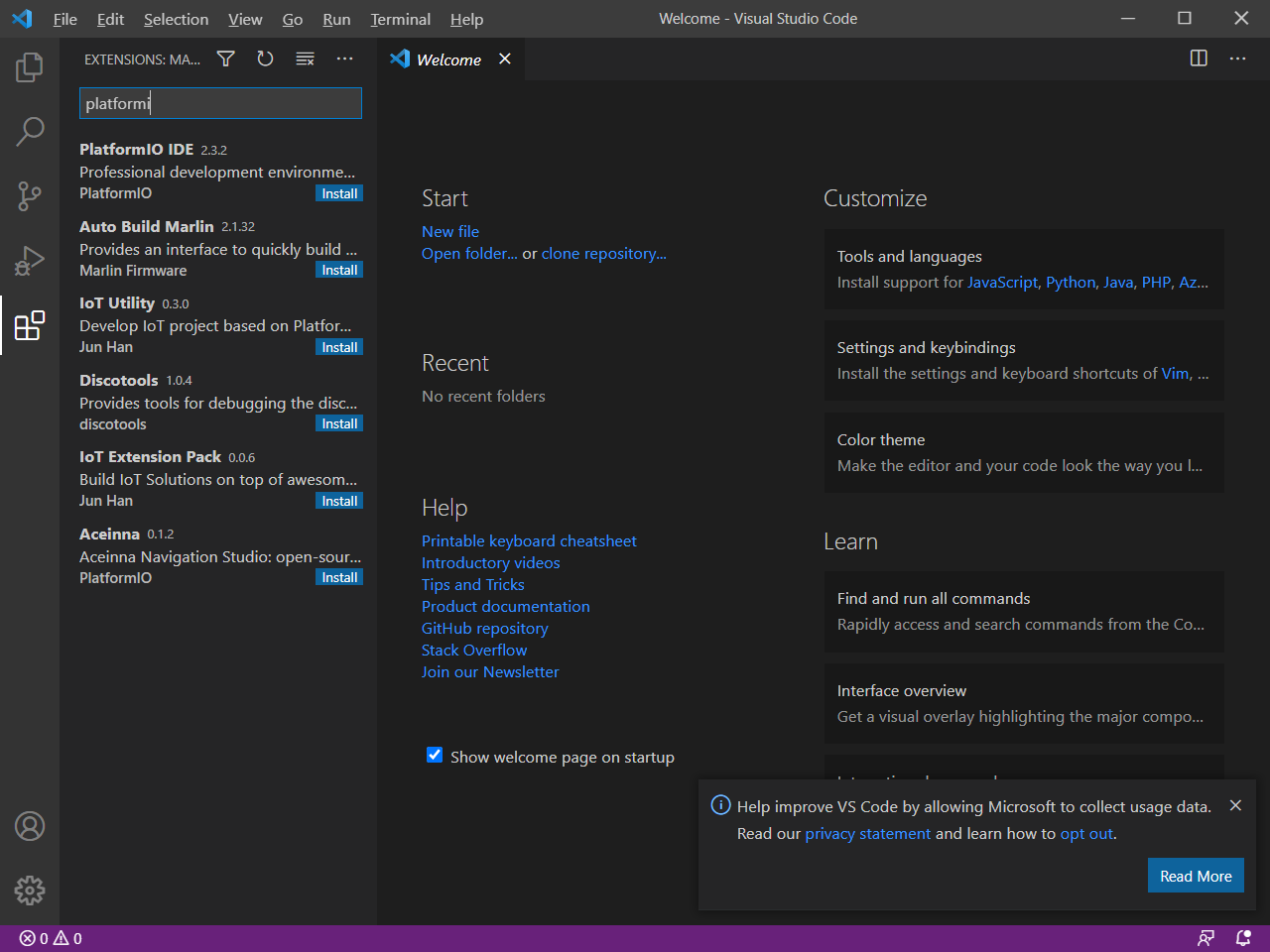Click the extensions search input field
Screen dimensions: 1270x952
220,103
